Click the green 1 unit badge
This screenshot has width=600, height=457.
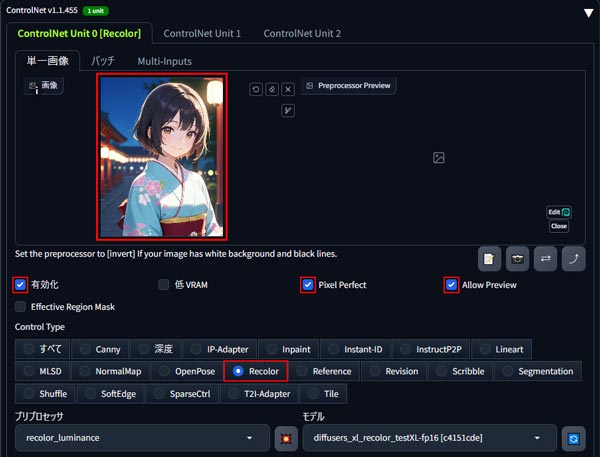pyautogui.click(x=96, y=11)
